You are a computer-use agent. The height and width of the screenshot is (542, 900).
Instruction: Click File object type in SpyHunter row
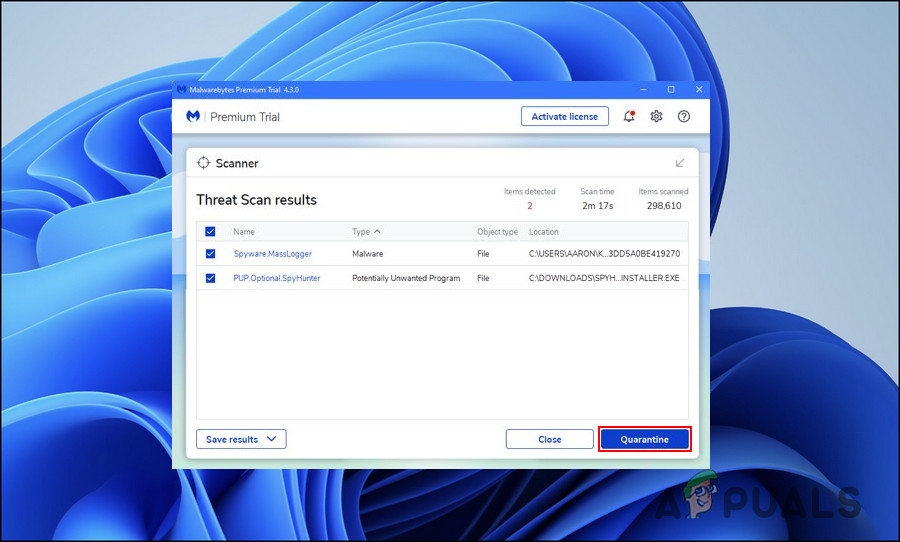(x=483, y=278)
